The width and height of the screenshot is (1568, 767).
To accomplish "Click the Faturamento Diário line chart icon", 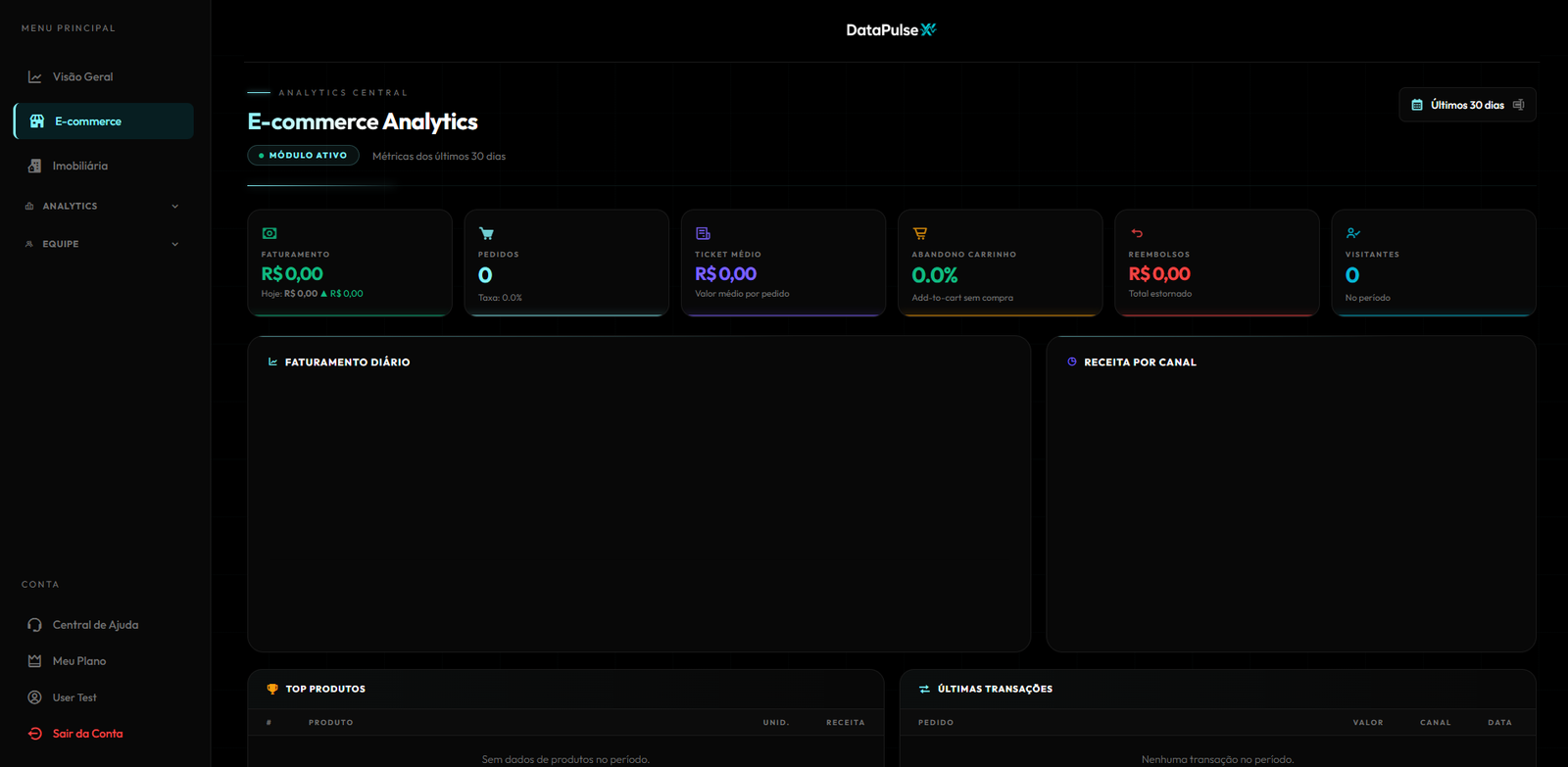I will pos(272,361).
